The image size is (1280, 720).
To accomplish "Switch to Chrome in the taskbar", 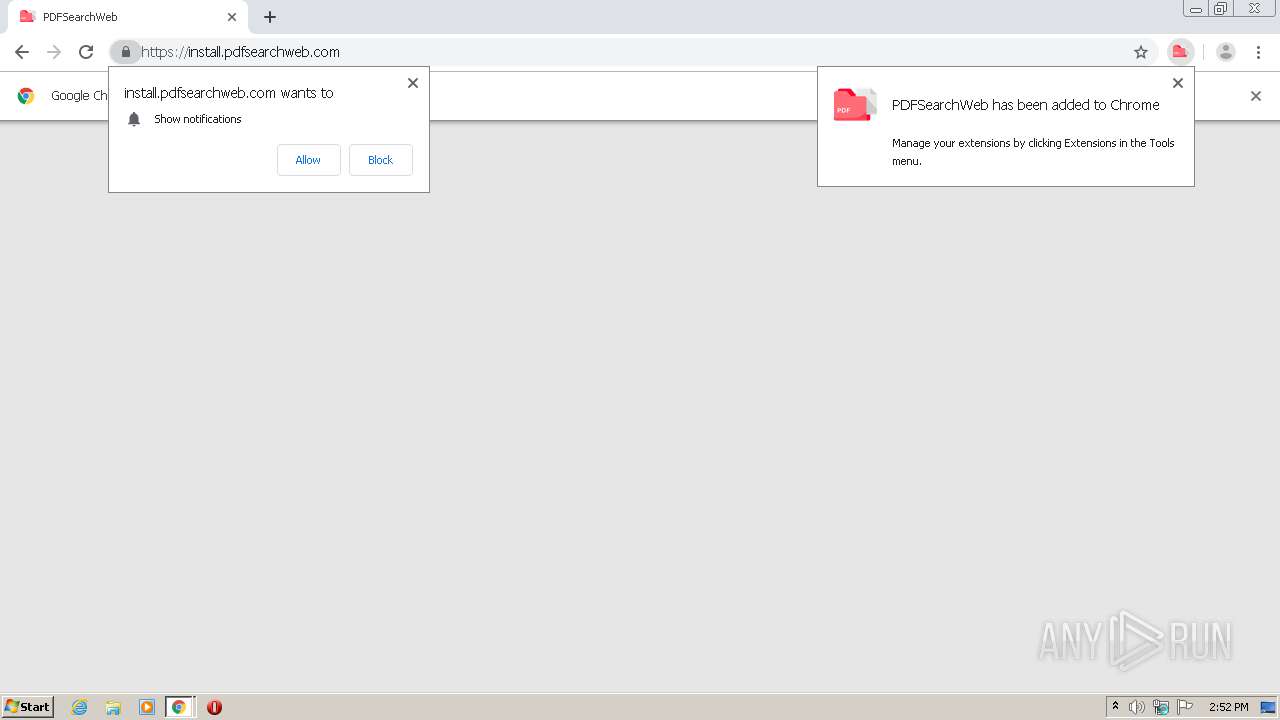I will (179, 707).
